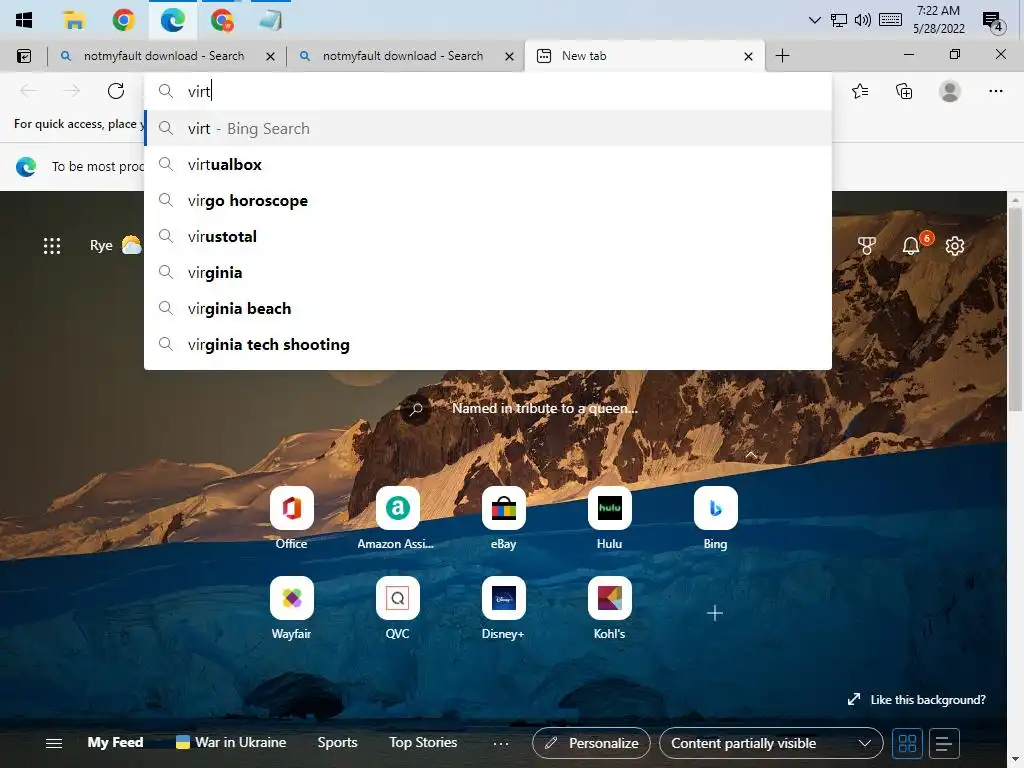This screenshot has height=768, width=1024.
Task: Open Edge Settings and more menu
Action: coord(995,91)
